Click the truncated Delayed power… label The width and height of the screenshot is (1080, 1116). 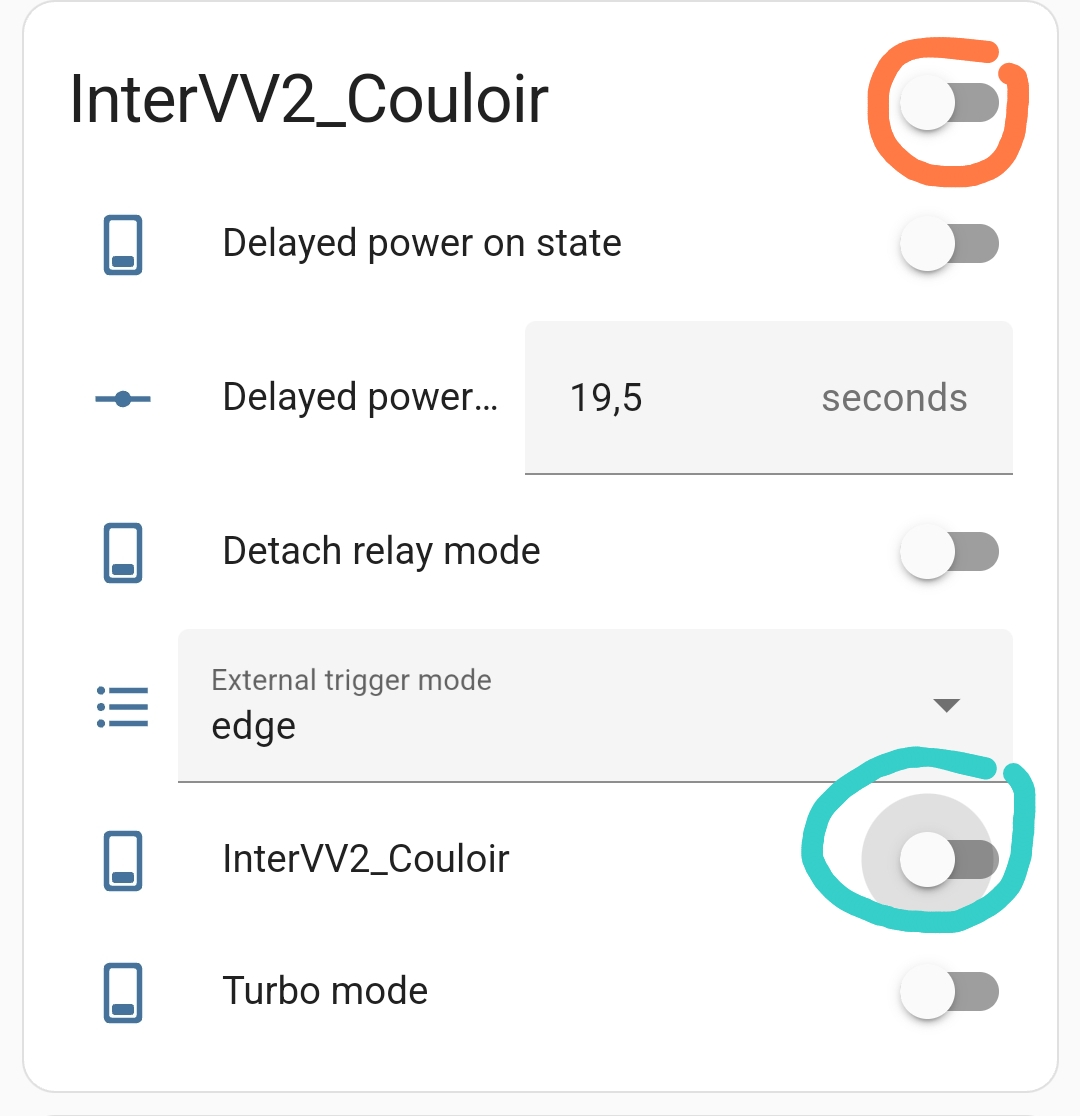[359, 398]
